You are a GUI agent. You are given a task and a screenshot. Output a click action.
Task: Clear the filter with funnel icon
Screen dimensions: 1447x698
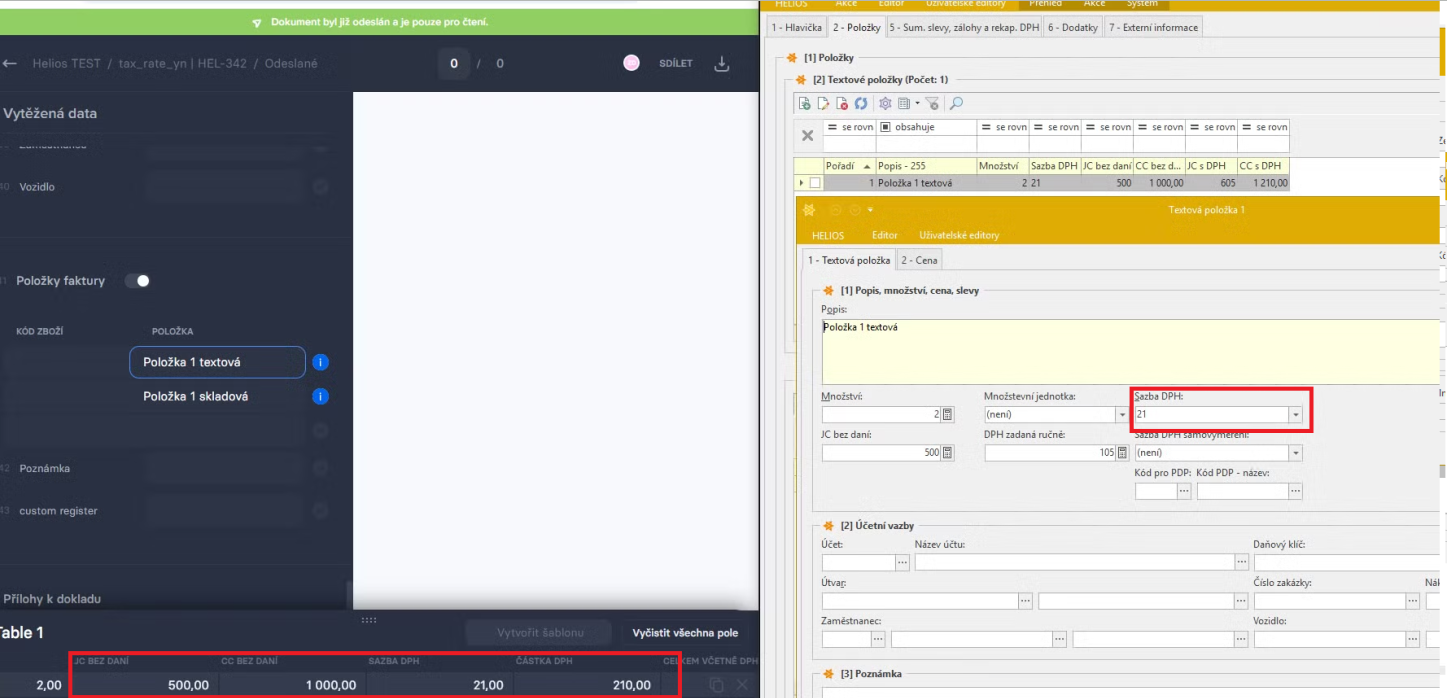[931, 103]
